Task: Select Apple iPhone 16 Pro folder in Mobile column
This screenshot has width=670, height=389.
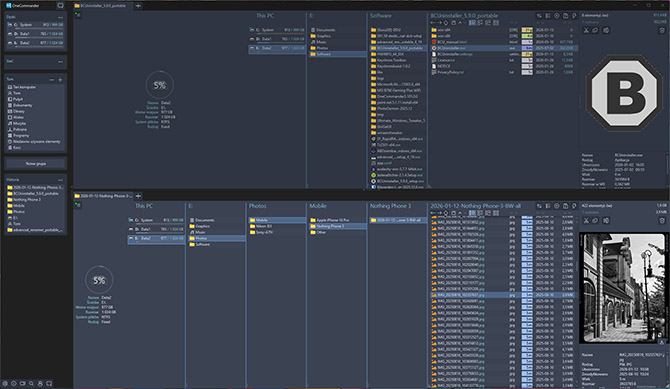Action: (337, 220)
